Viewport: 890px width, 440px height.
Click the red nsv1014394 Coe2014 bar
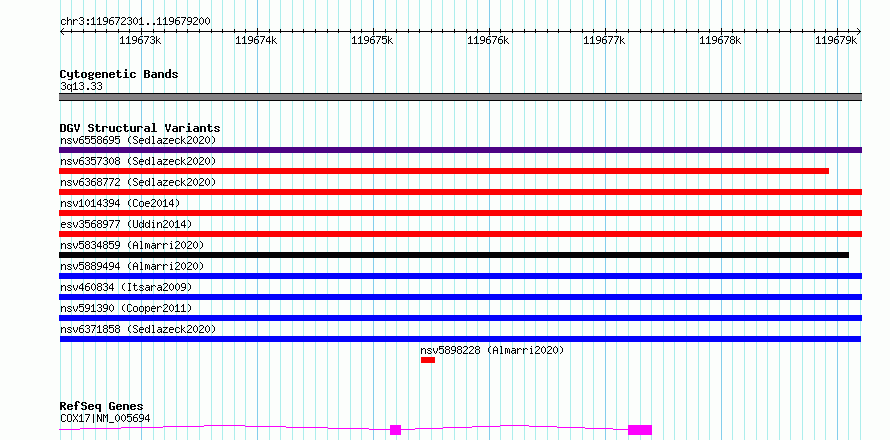pyautogui.click(x=460, y=213)
